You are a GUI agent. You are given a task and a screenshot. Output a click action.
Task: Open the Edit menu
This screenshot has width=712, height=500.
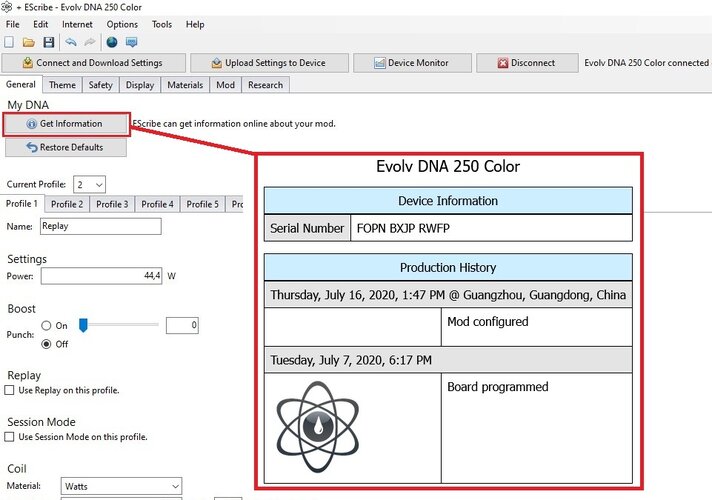pyautogui.click(x=40, y=24)
